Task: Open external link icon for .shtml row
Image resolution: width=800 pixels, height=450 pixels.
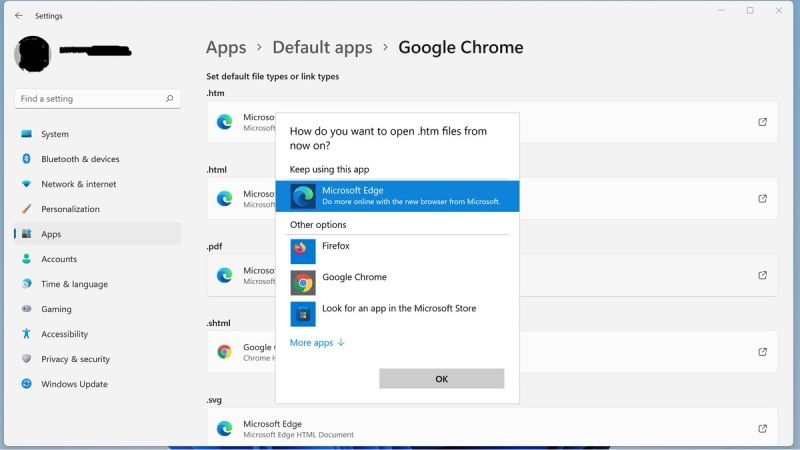Action: (x=762, y=352)
